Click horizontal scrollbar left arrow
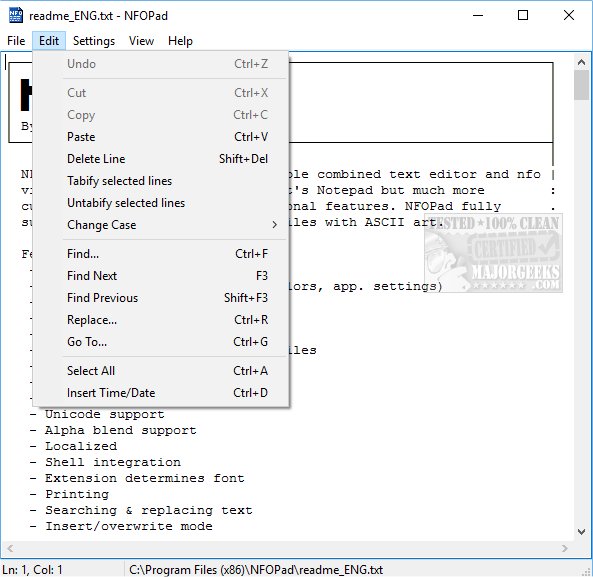The width and height of the screenshot is (593, 577). pos(10,548)
